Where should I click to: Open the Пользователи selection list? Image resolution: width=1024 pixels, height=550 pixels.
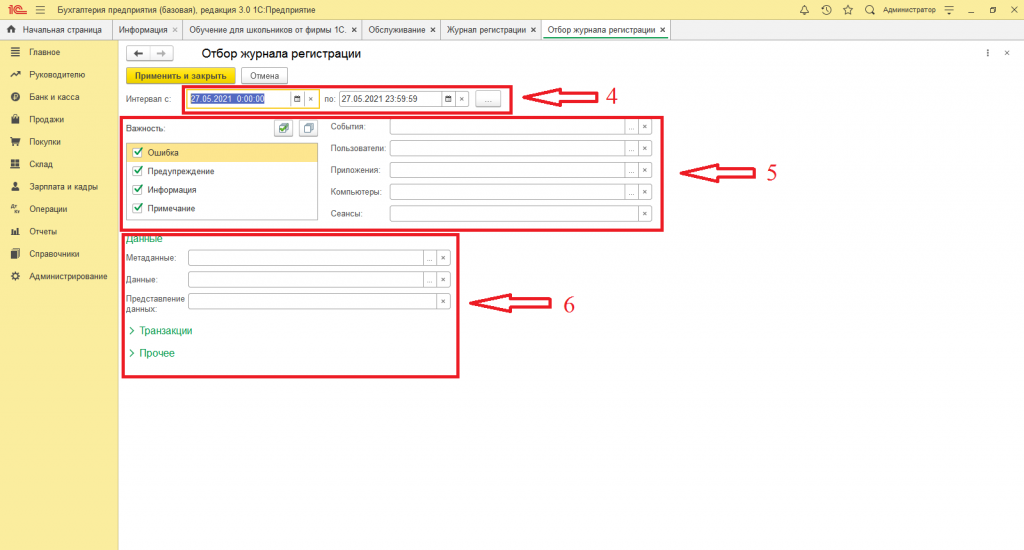point(631,148)
